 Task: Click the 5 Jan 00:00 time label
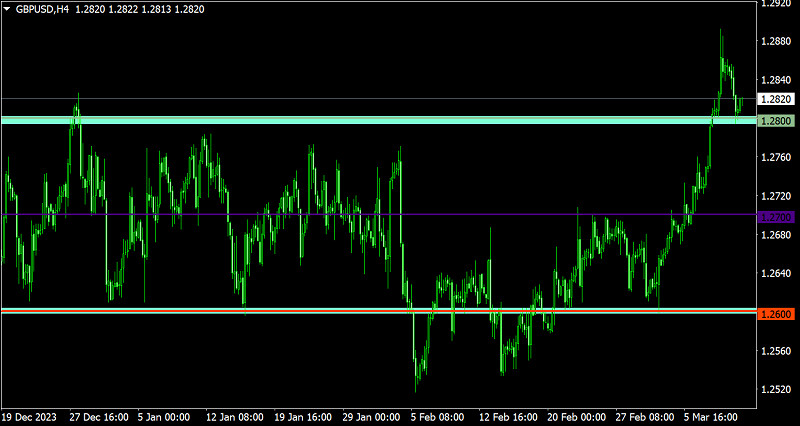164,417
